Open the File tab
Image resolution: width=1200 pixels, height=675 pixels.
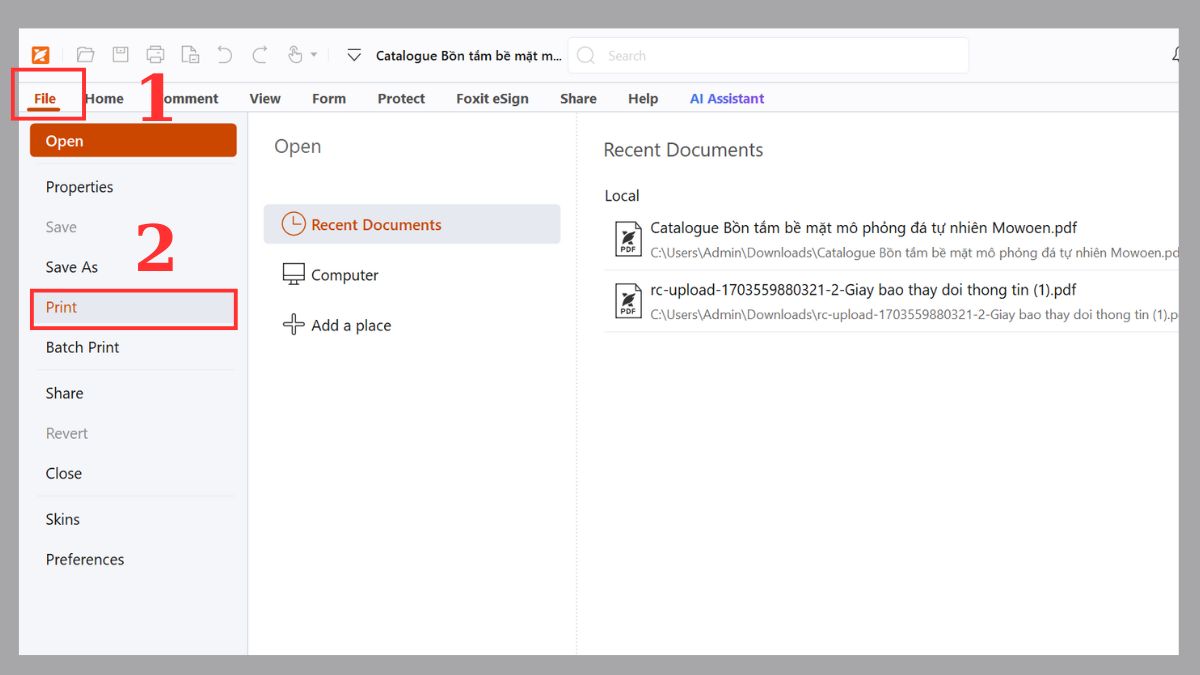click(45, 98)
